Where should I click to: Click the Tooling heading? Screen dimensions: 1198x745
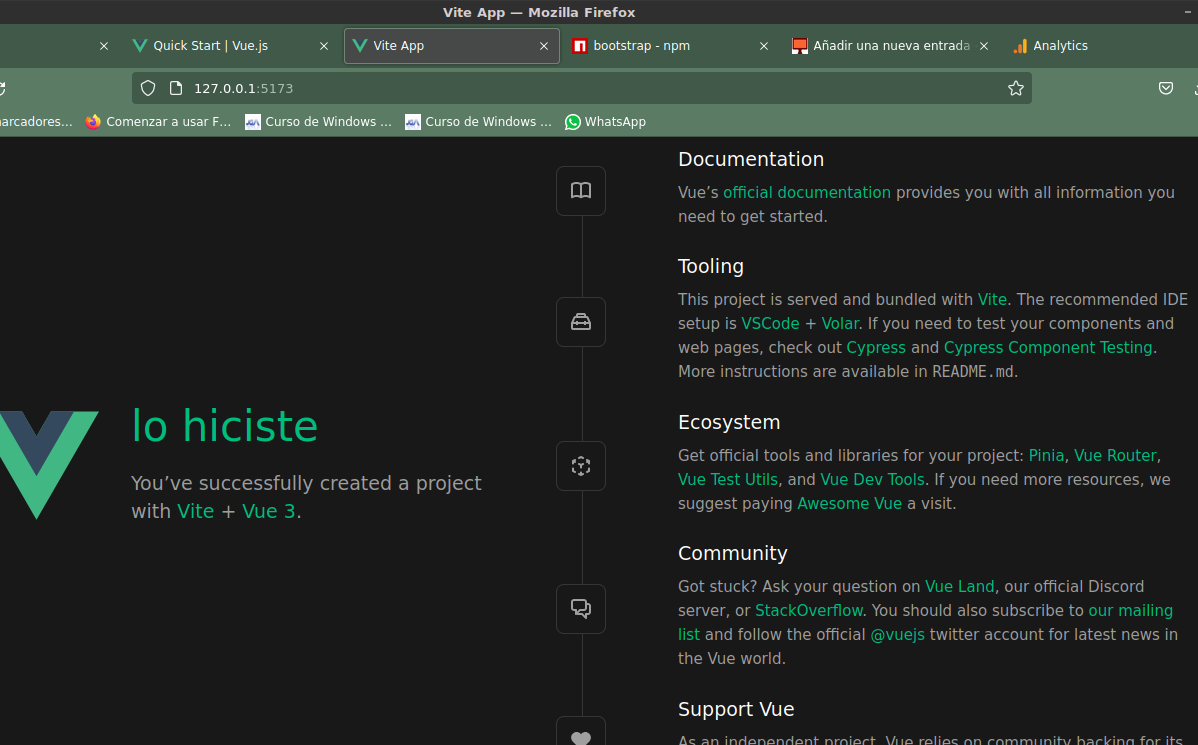711,266
